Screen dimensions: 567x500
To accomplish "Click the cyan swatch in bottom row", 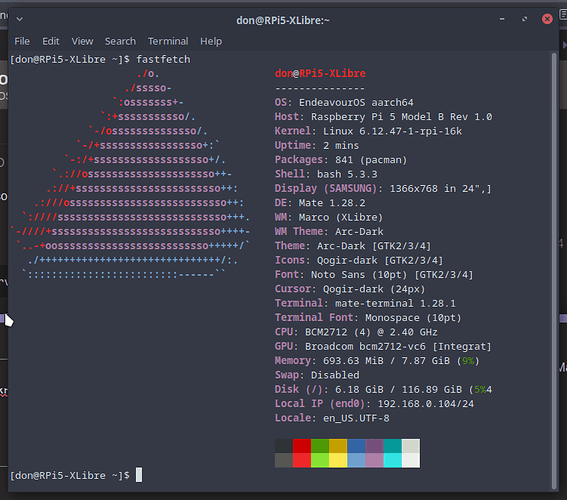I will click(x=393, y=461).
